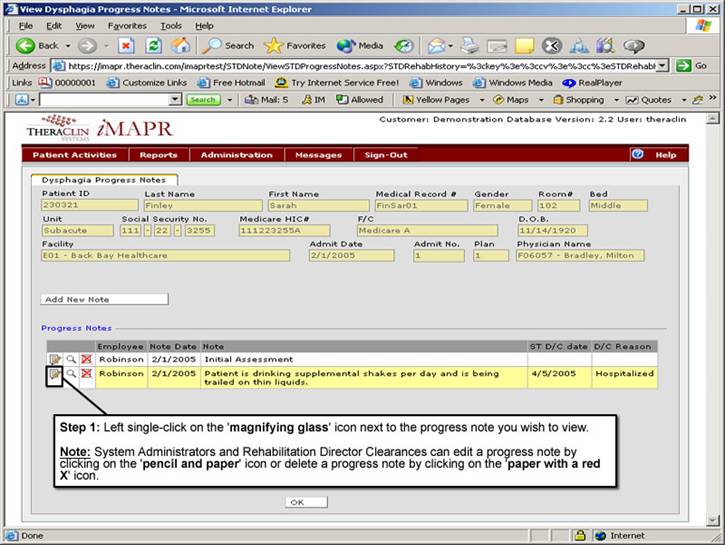Screen dimensions: 725x545
Task: Open the Administration tab
Action: (x=237, y=155)
